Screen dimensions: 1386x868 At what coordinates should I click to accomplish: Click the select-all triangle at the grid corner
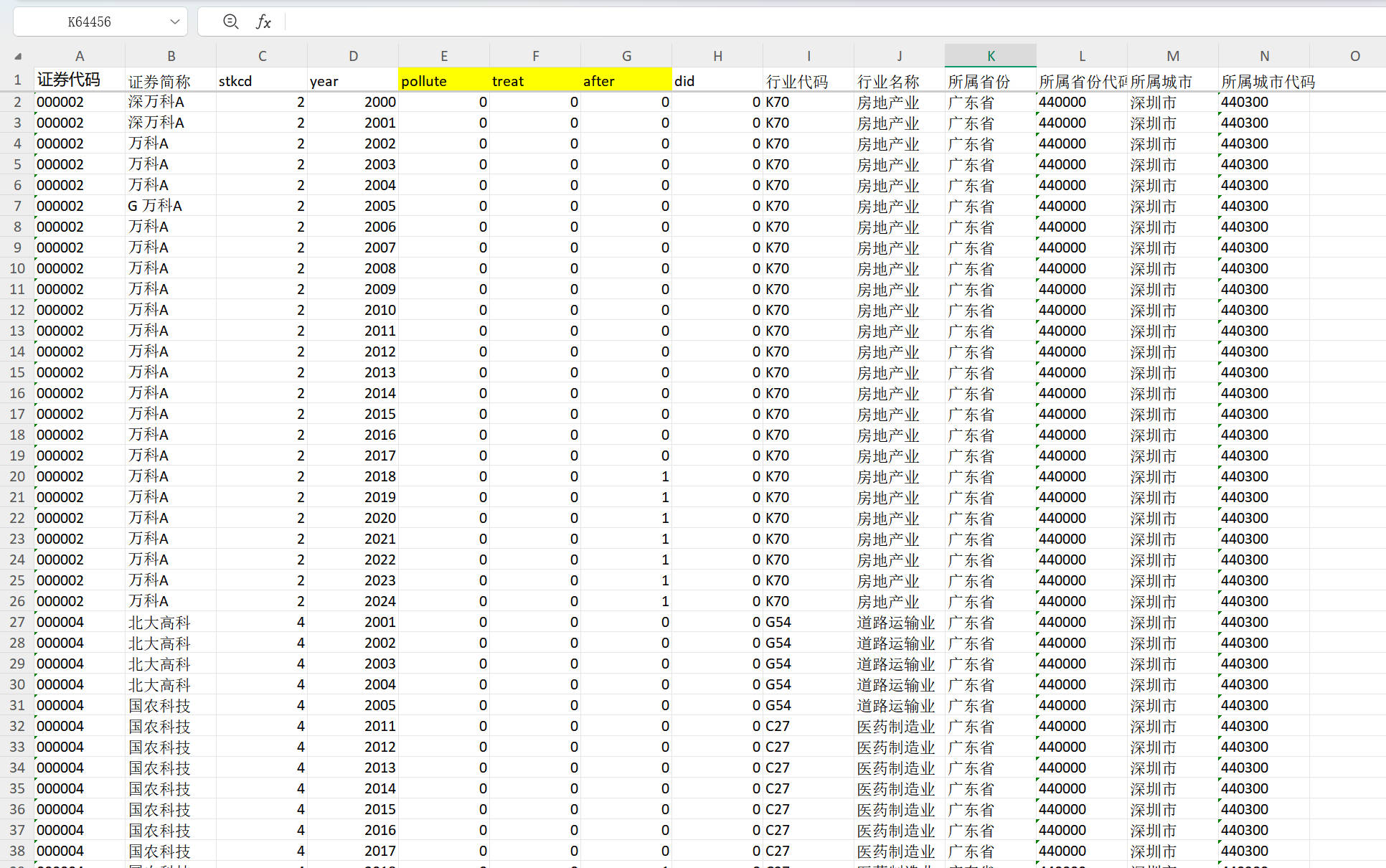point(17,56)
